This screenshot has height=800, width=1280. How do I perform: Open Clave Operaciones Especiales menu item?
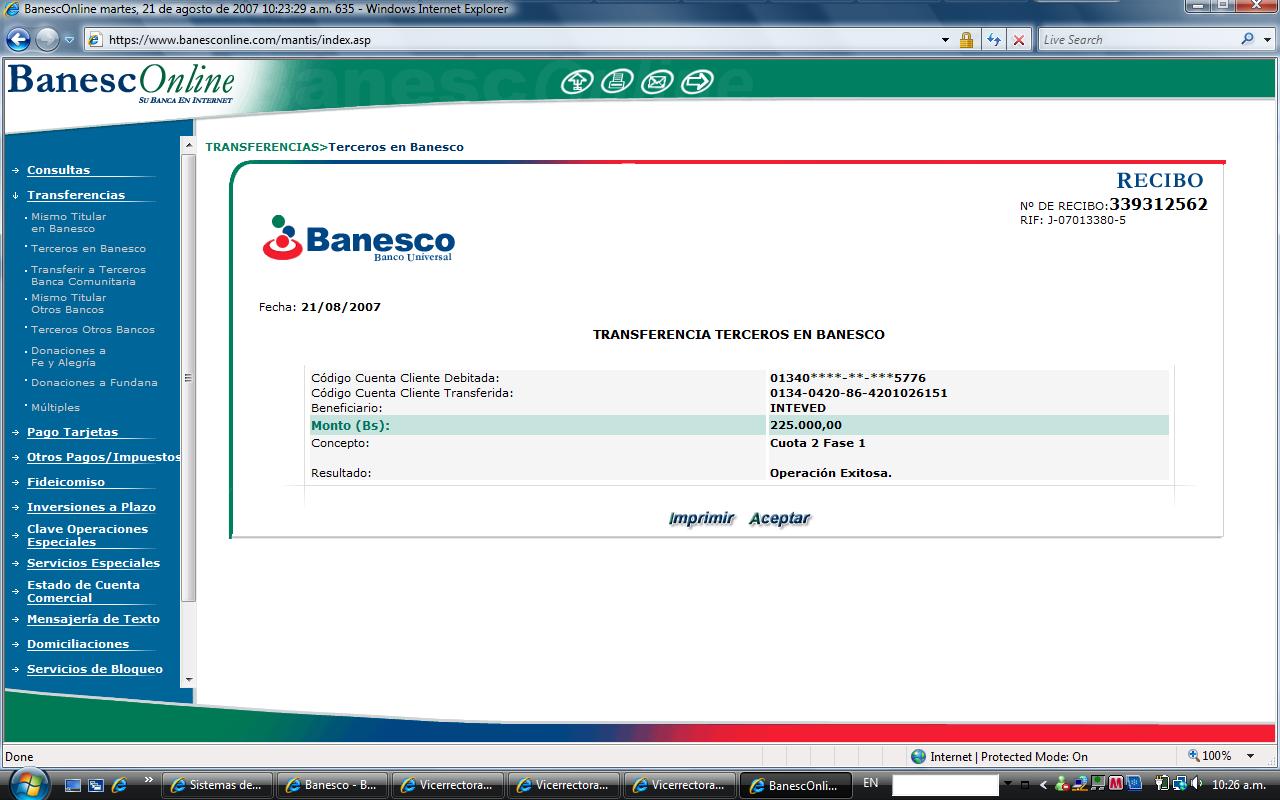point(87,535)
